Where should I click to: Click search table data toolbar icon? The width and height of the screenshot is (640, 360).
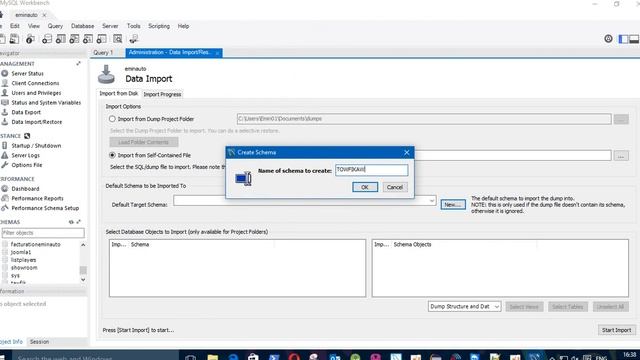pos(118,39)
